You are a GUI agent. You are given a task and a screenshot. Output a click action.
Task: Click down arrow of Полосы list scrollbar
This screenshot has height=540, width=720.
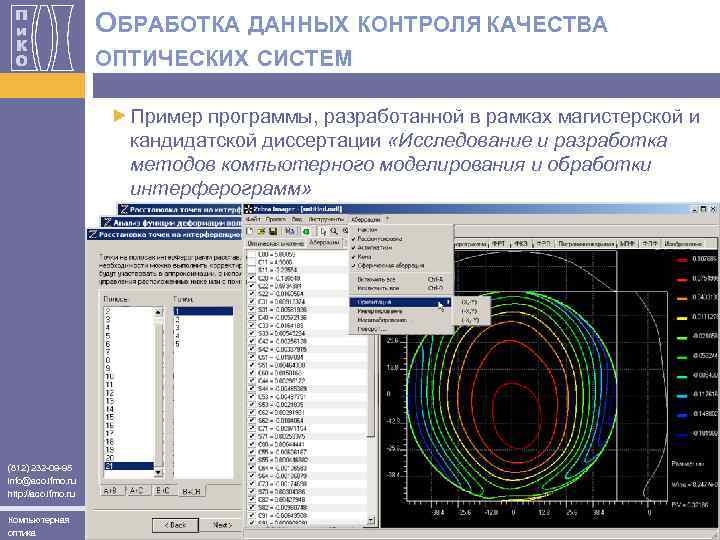[158, 472]
